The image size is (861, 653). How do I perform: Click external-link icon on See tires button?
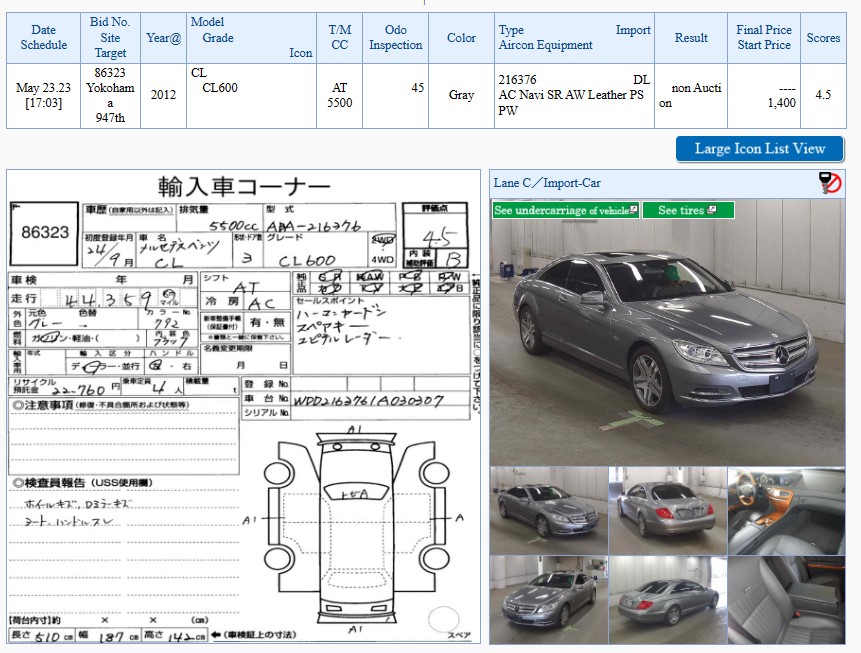click(x=712, y=209)
